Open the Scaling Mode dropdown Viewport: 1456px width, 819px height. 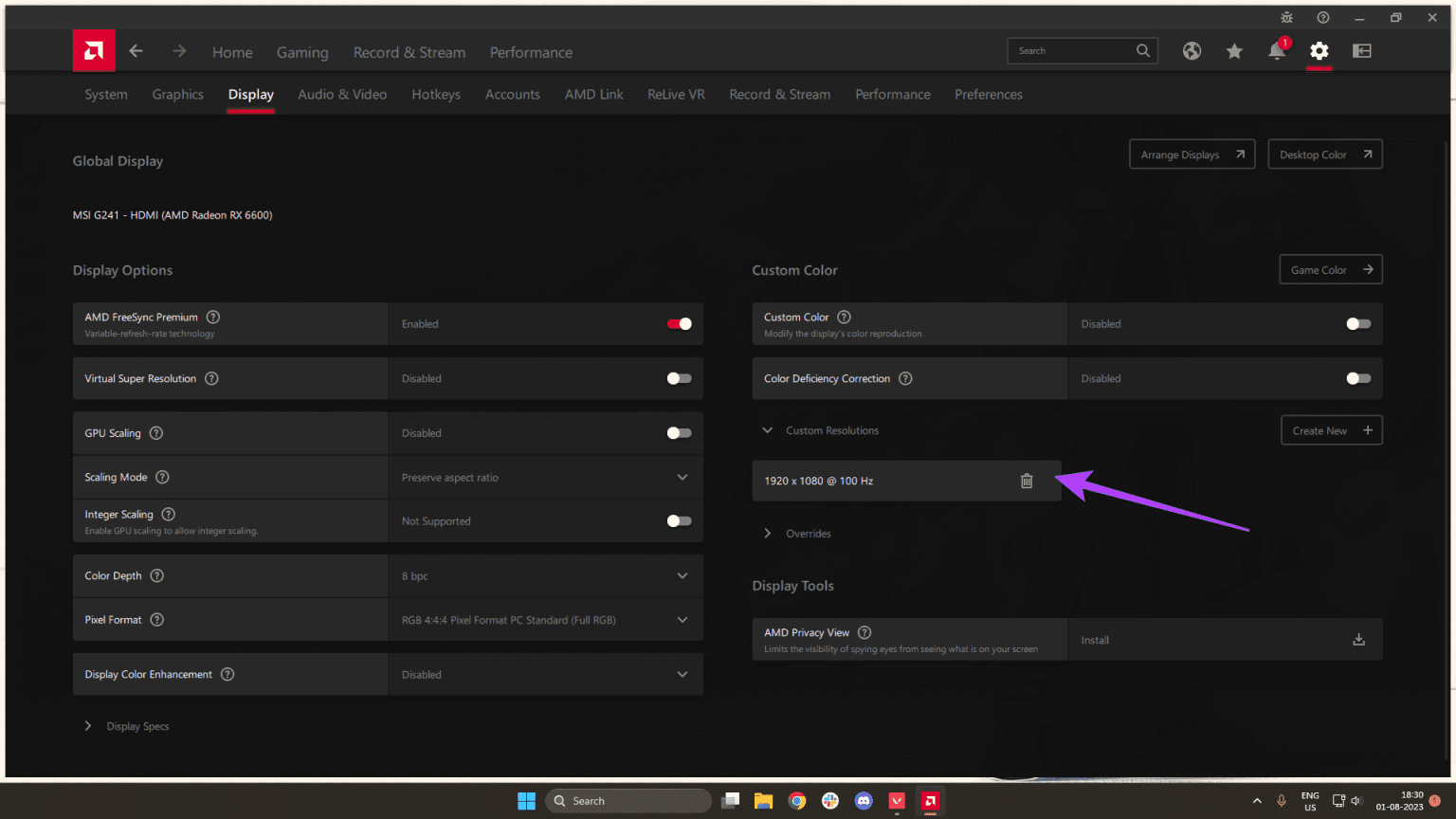pos(682,477)
